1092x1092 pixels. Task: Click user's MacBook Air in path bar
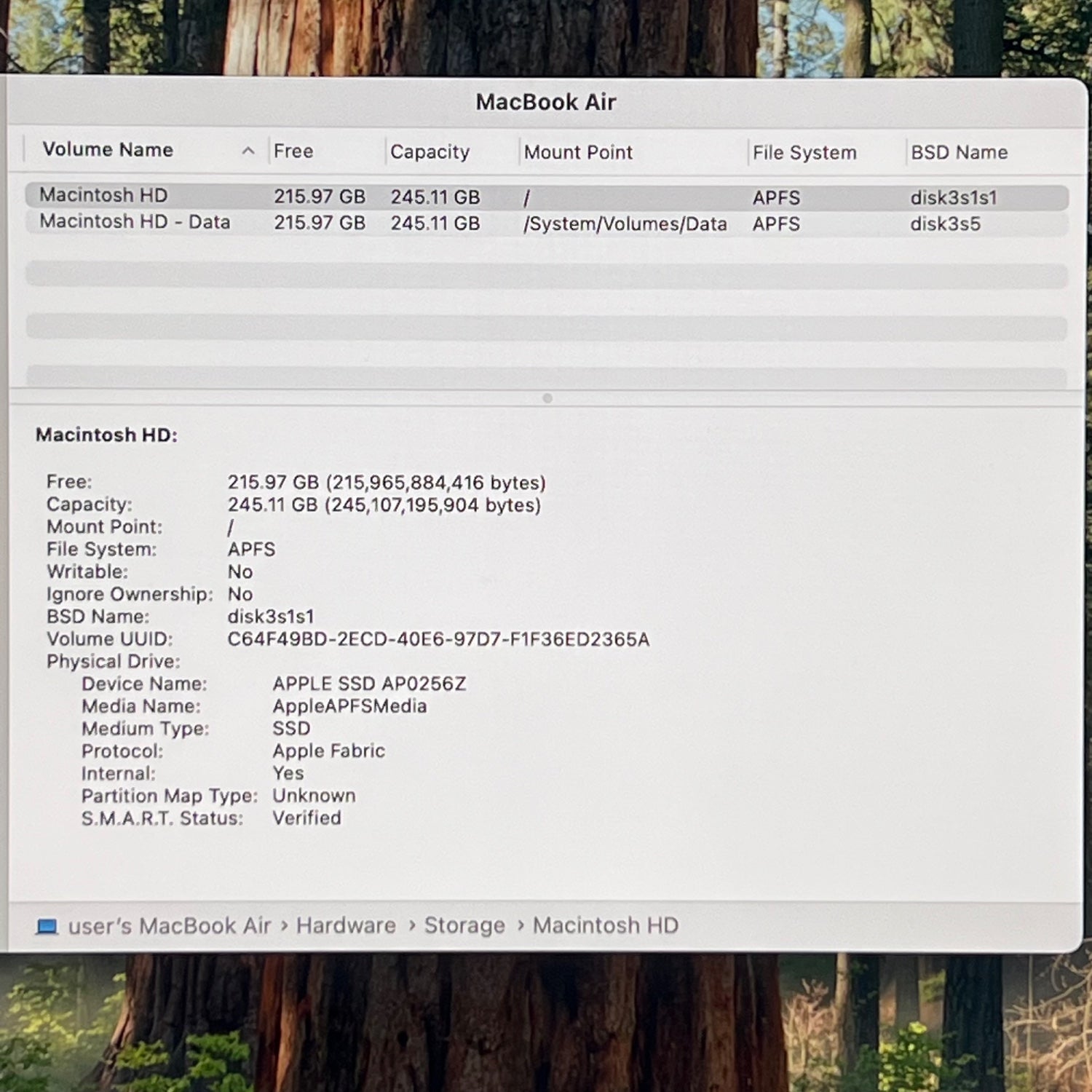click(169, 926)
